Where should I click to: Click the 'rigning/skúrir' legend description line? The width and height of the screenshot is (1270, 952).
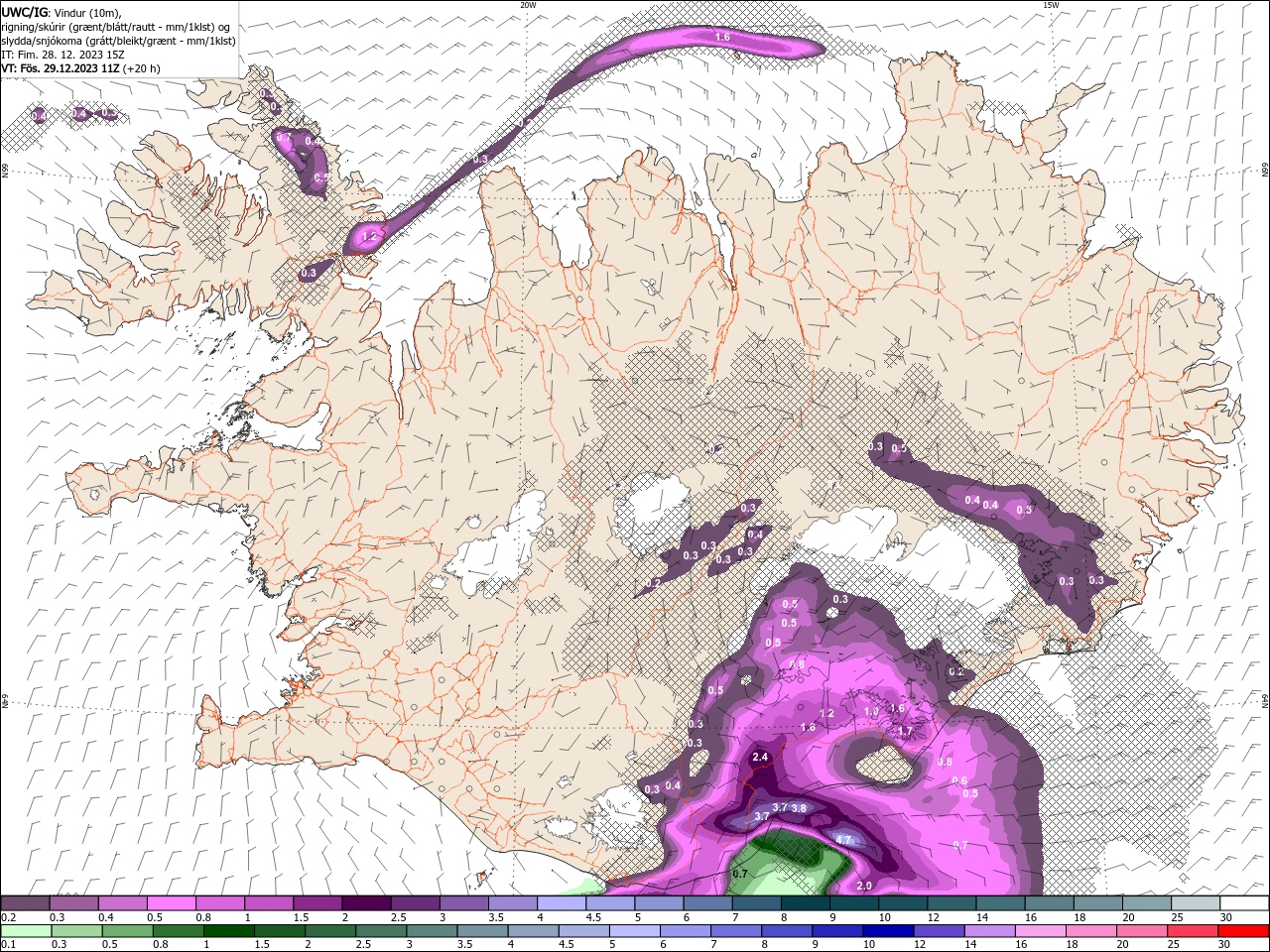coord(115,26)
